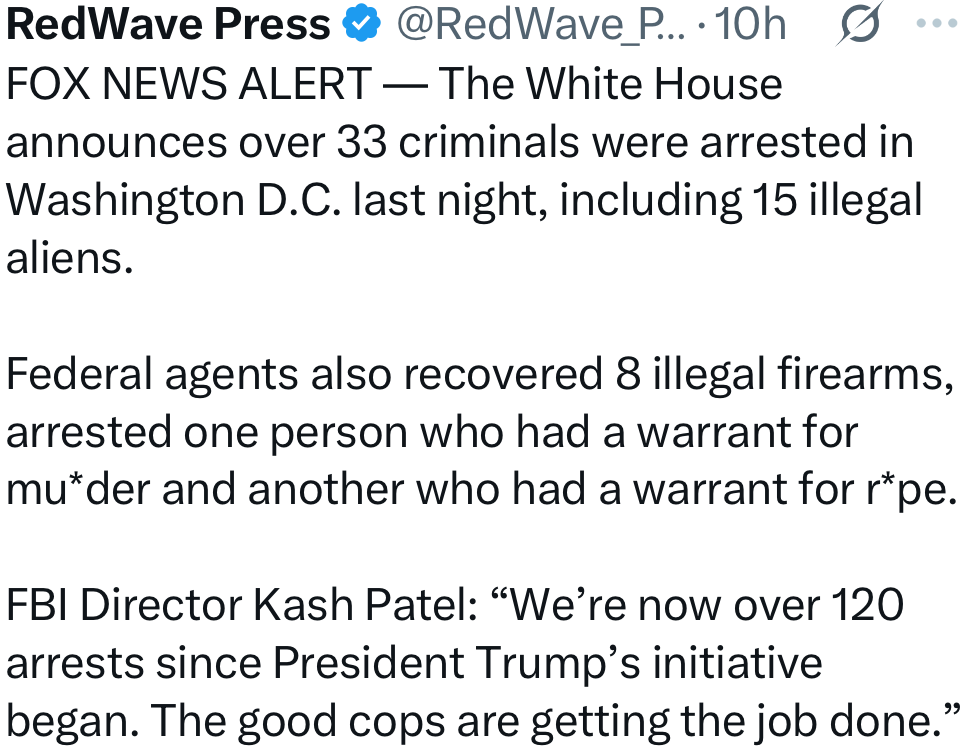Click the blue verified checkmark badge

point(361,25)
